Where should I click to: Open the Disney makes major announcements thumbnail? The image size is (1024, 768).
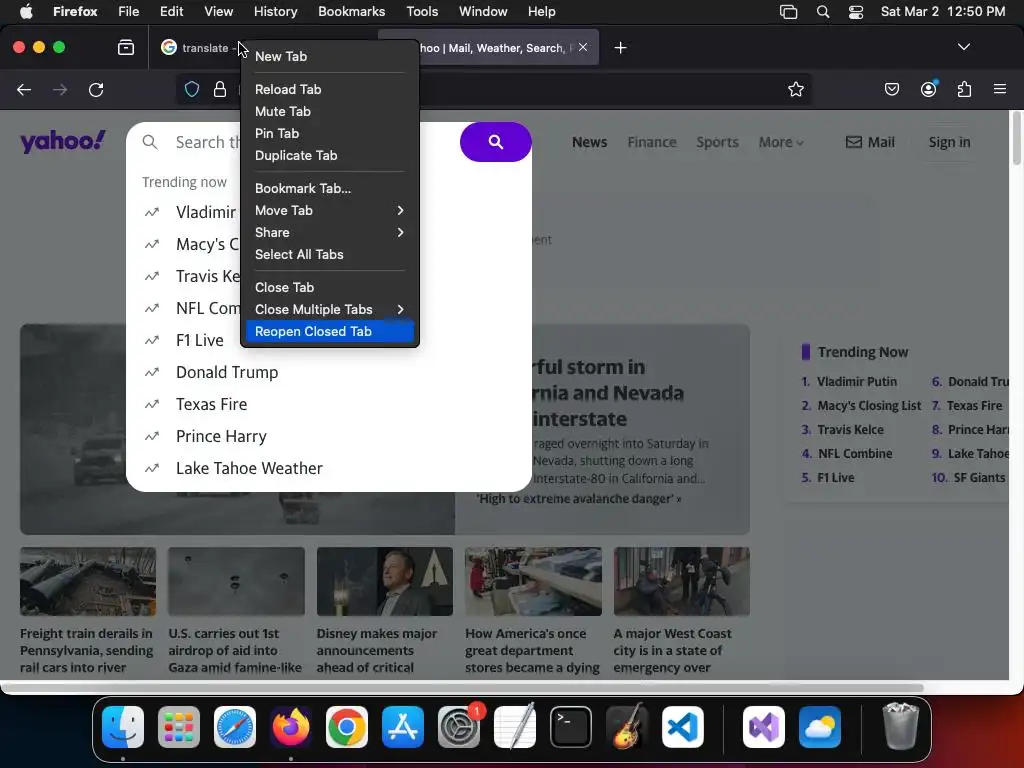[x=385, y=582]
